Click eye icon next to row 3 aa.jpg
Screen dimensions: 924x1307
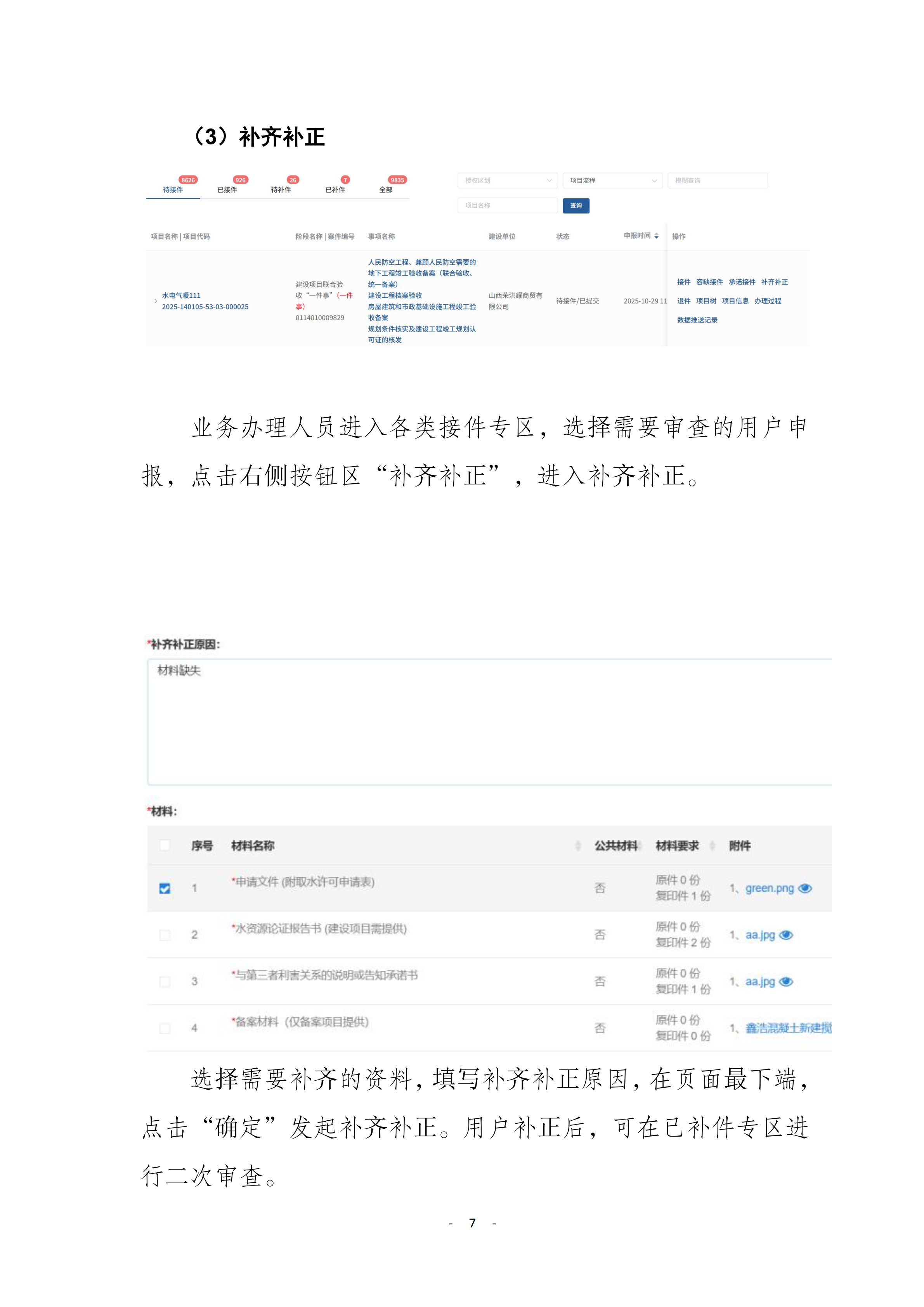(x=786, y=981)
